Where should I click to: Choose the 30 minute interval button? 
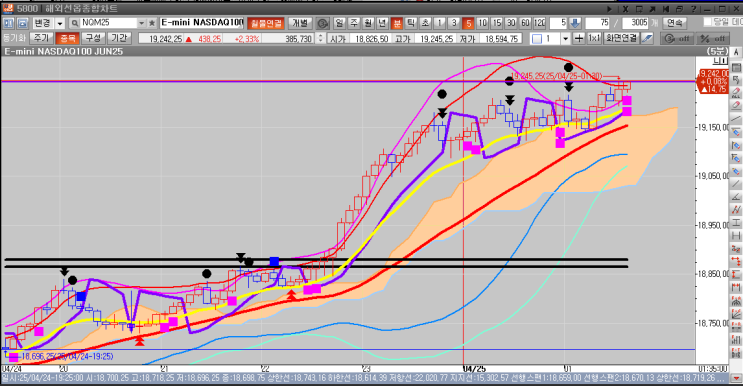coord(511,23)
